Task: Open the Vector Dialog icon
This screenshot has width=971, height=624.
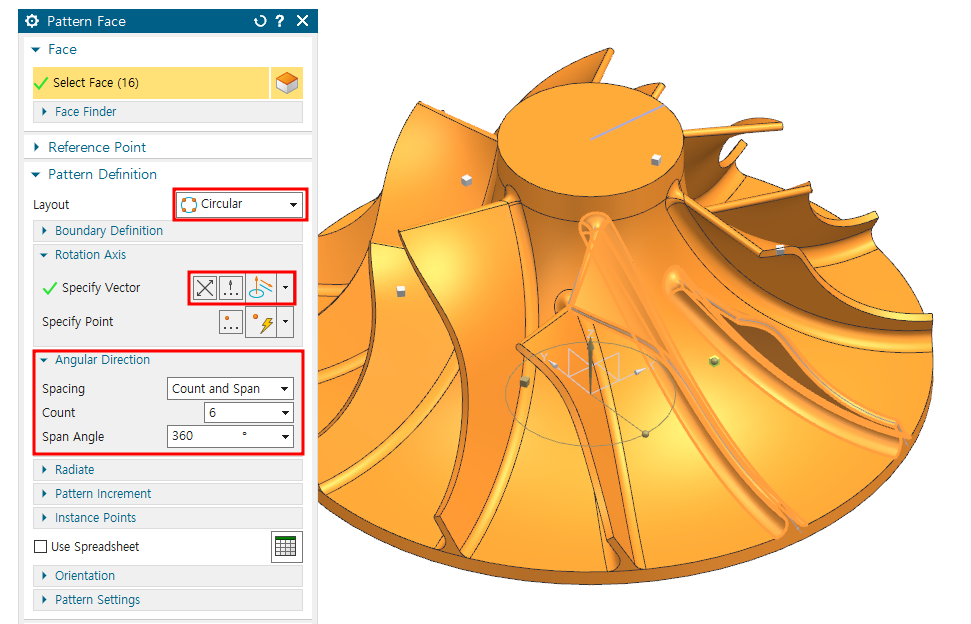Action: click(232, 288)
